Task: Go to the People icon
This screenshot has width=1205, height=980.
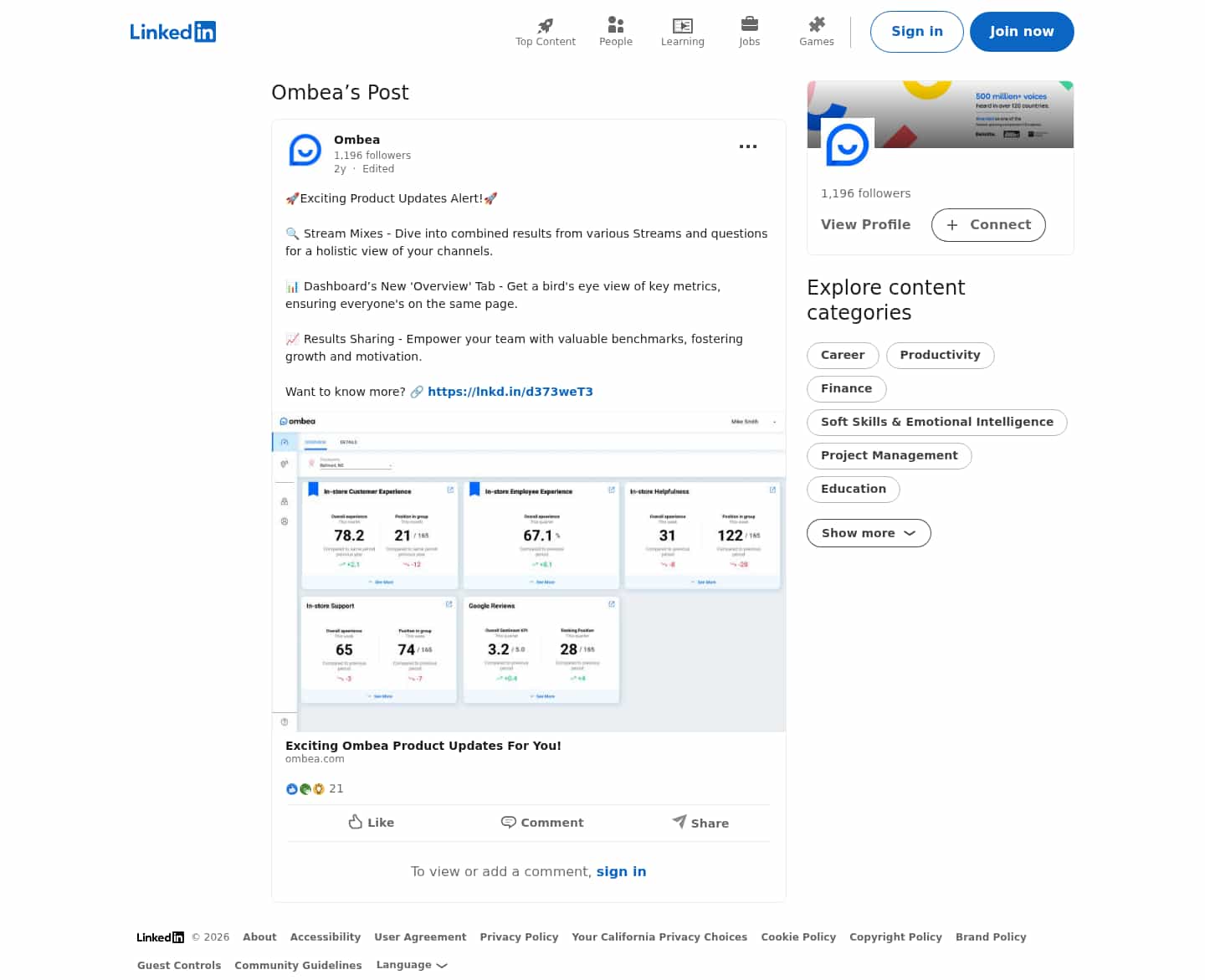Action: pos(616,25)
